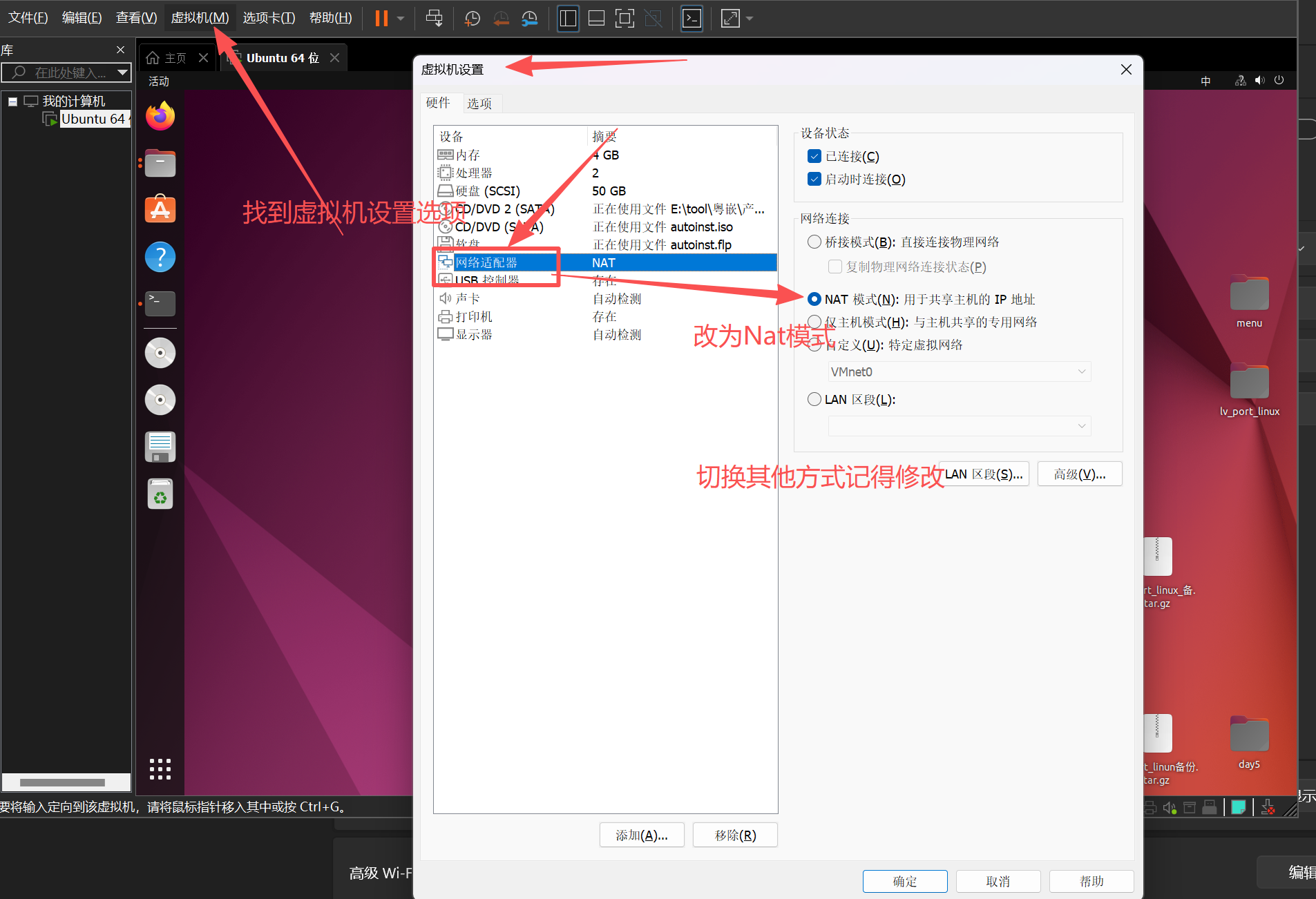Screen dimensions: 1316x899
Task: Toggle the 已连接(C) checkbox
Action: [814, 157]
